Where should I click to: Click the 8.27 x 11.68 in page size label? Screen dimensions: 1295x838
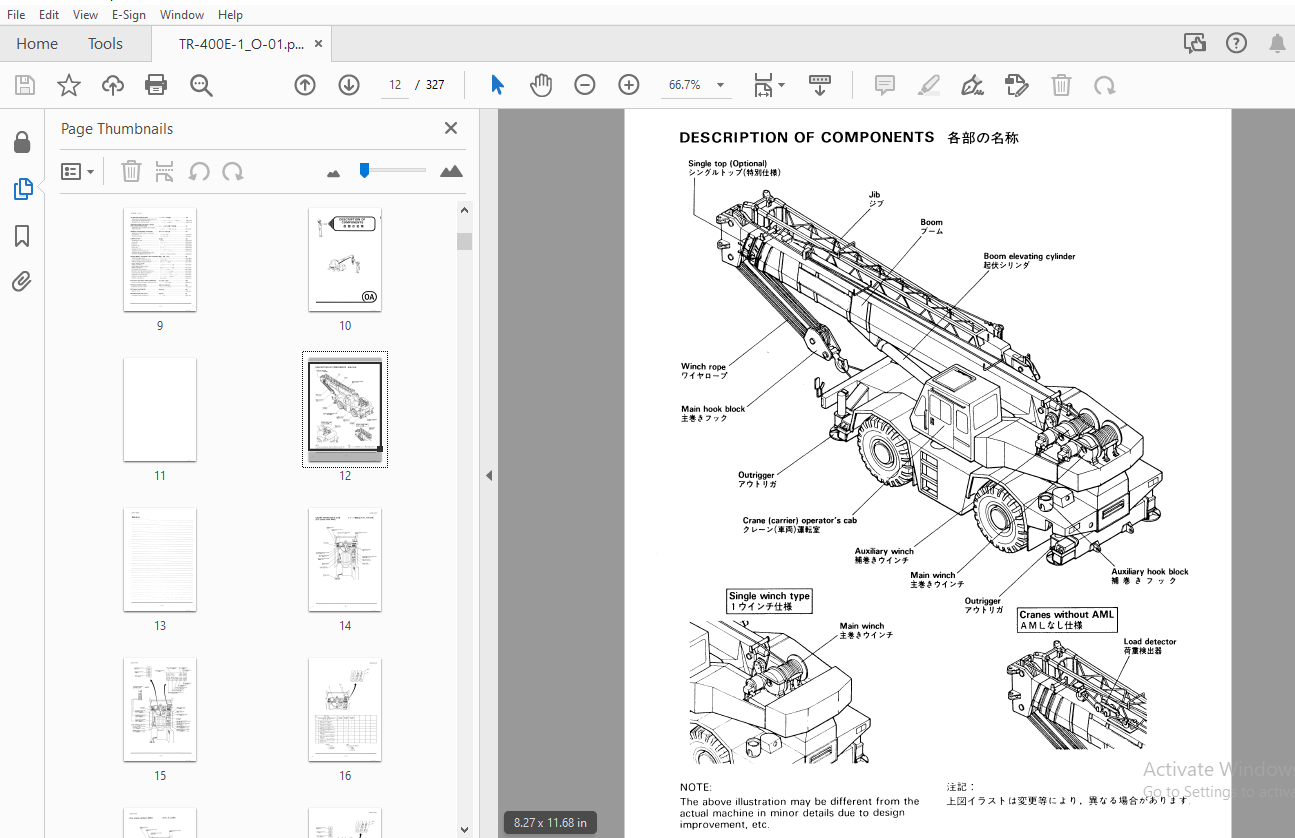point(550,823)
